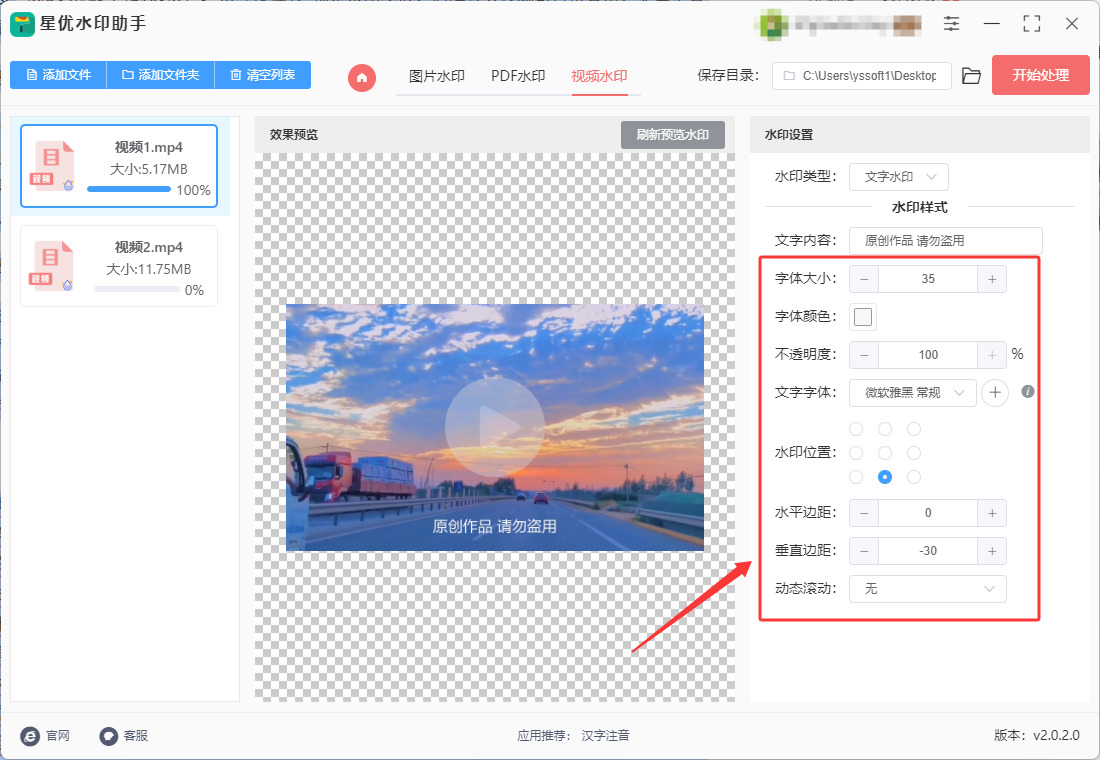Switch to 图片水印 tab
The height and width of the screenshot is (760, 1100).
click(x=436, y=76)
